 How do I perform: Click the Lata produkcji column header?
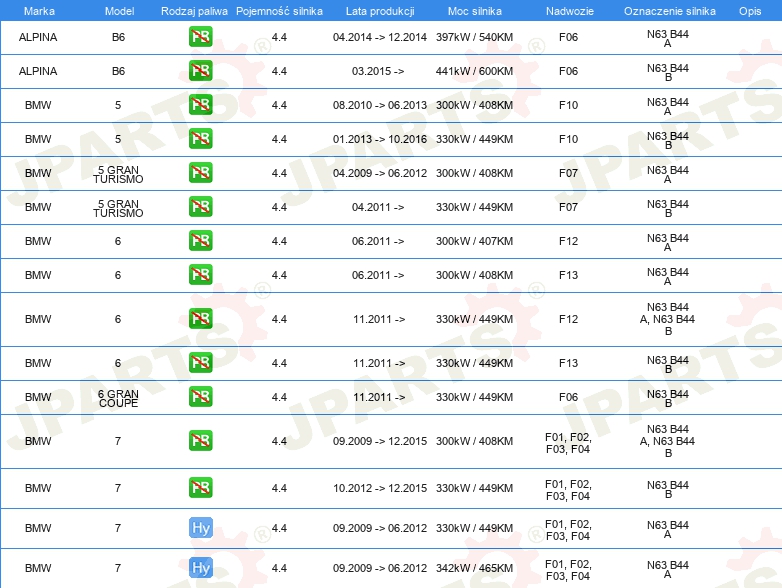click(x=380, y=11)
